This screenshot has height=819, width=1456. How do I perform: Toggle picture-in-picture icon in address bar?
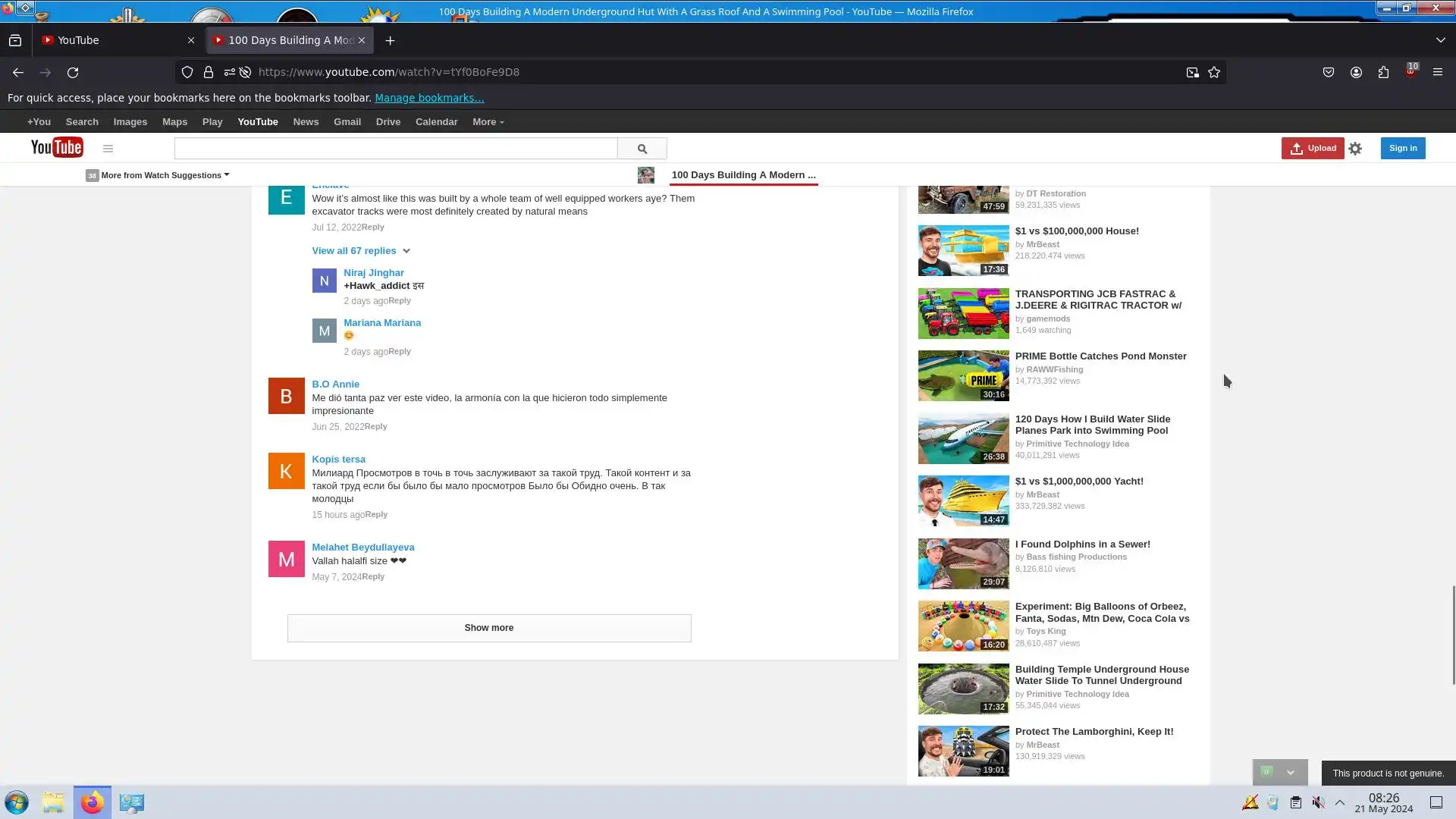(x=1192, y=72)
